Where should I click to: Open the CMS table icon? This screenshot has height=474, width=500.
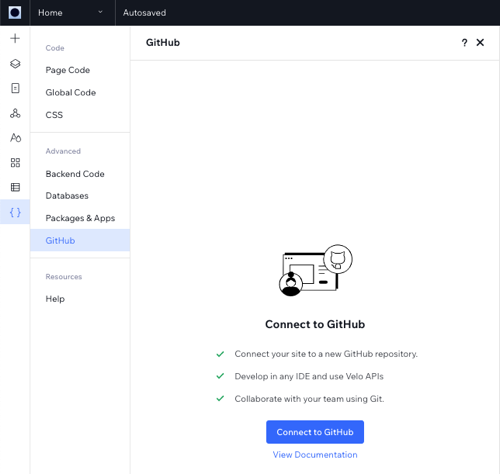[x=15, y=187]
